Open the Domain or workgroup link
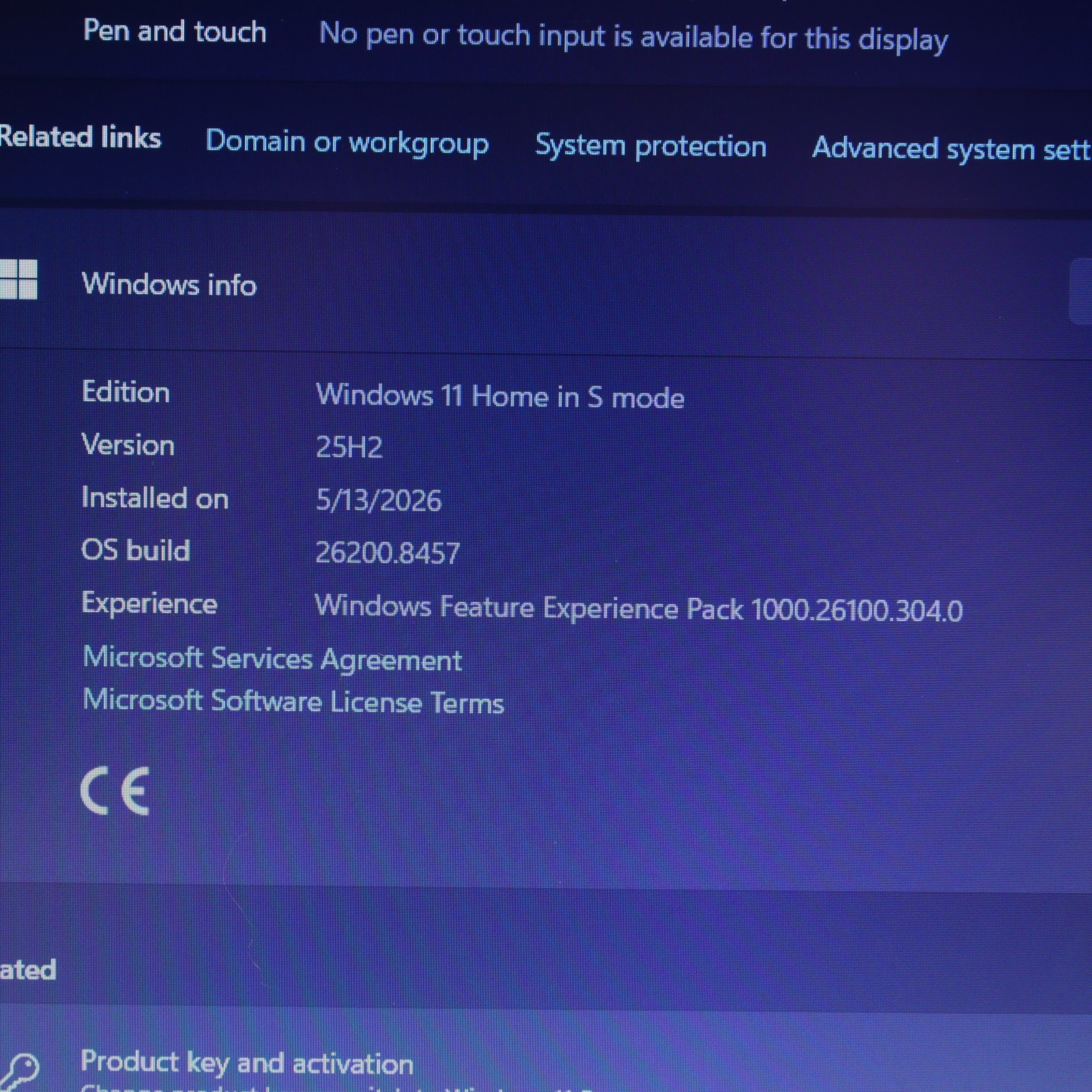The width and height of the screenshot is (1092, 1092). (347, 143)
